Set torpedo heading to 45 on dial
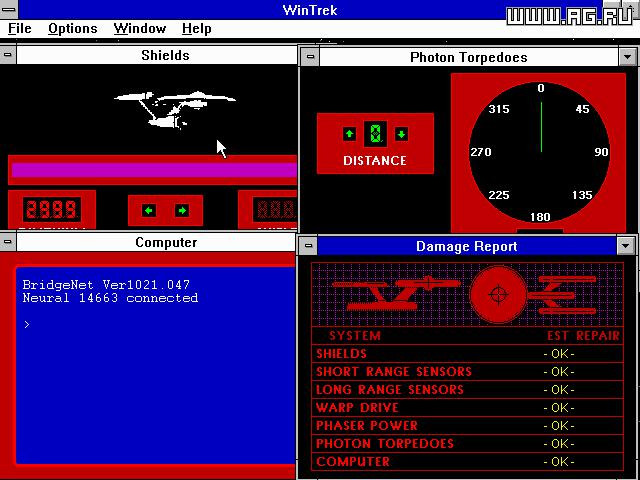The image size is (640, 480). pyautogui.click(x=582, y=109)
